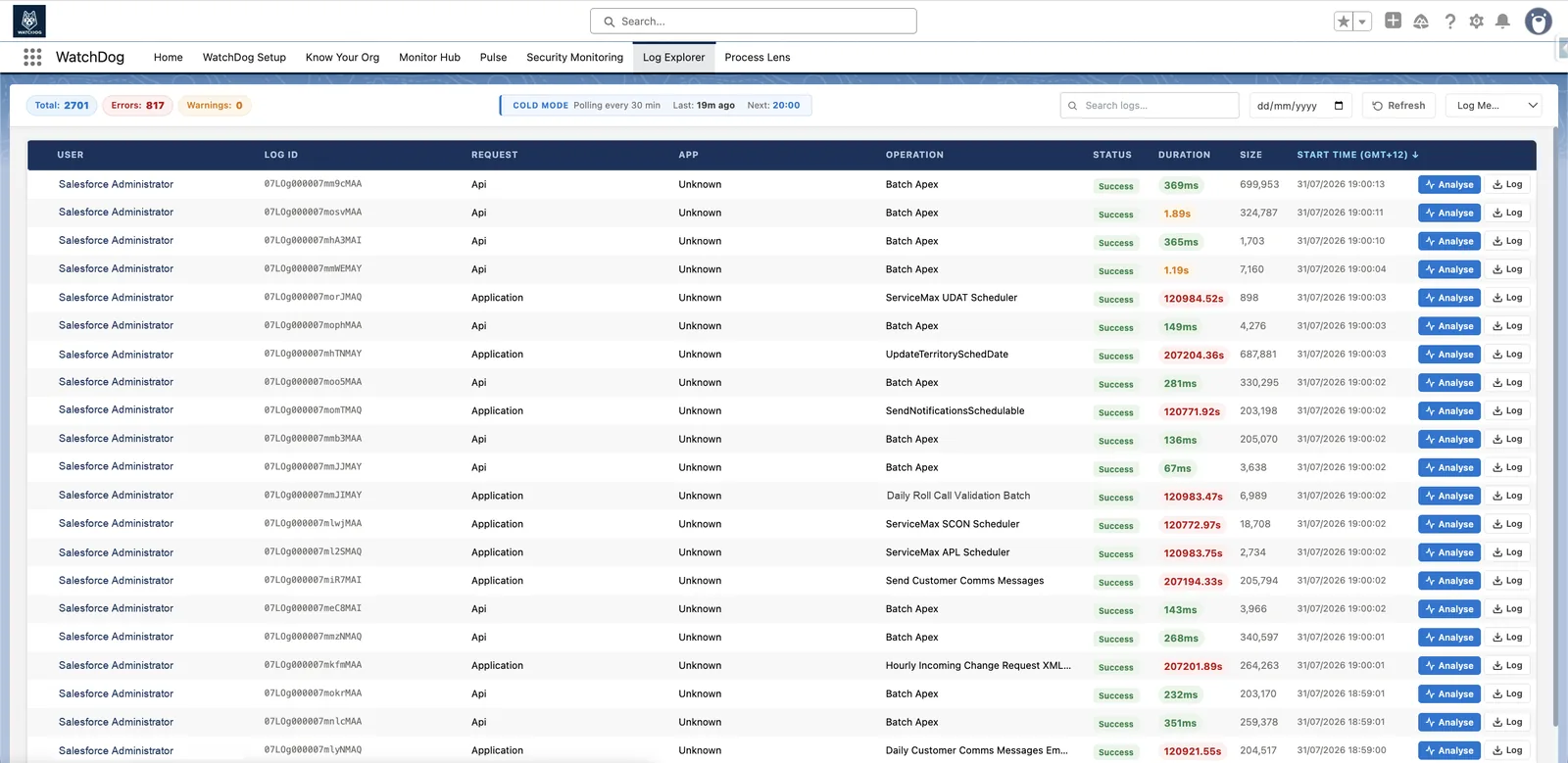This screenshot has height=763, width=1568.
Task: Click the Search logs input field
Action: coord(1150,105)
